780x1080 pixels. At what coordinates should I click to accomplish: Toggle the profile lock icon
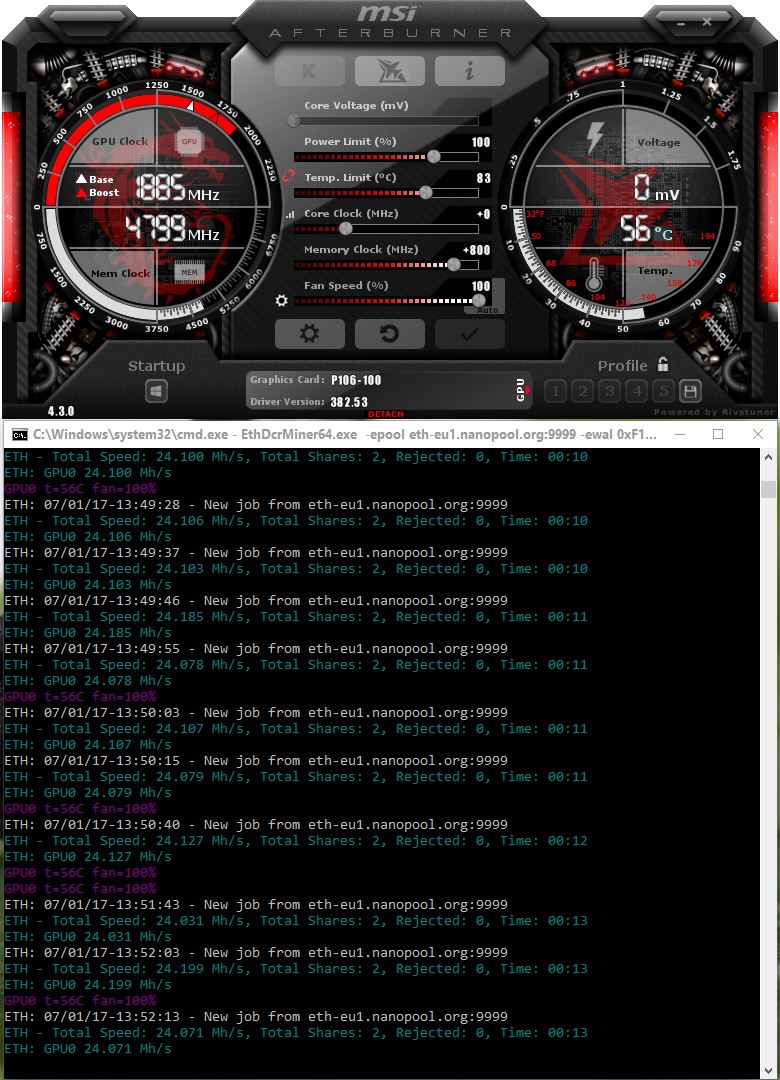(663, 364)
